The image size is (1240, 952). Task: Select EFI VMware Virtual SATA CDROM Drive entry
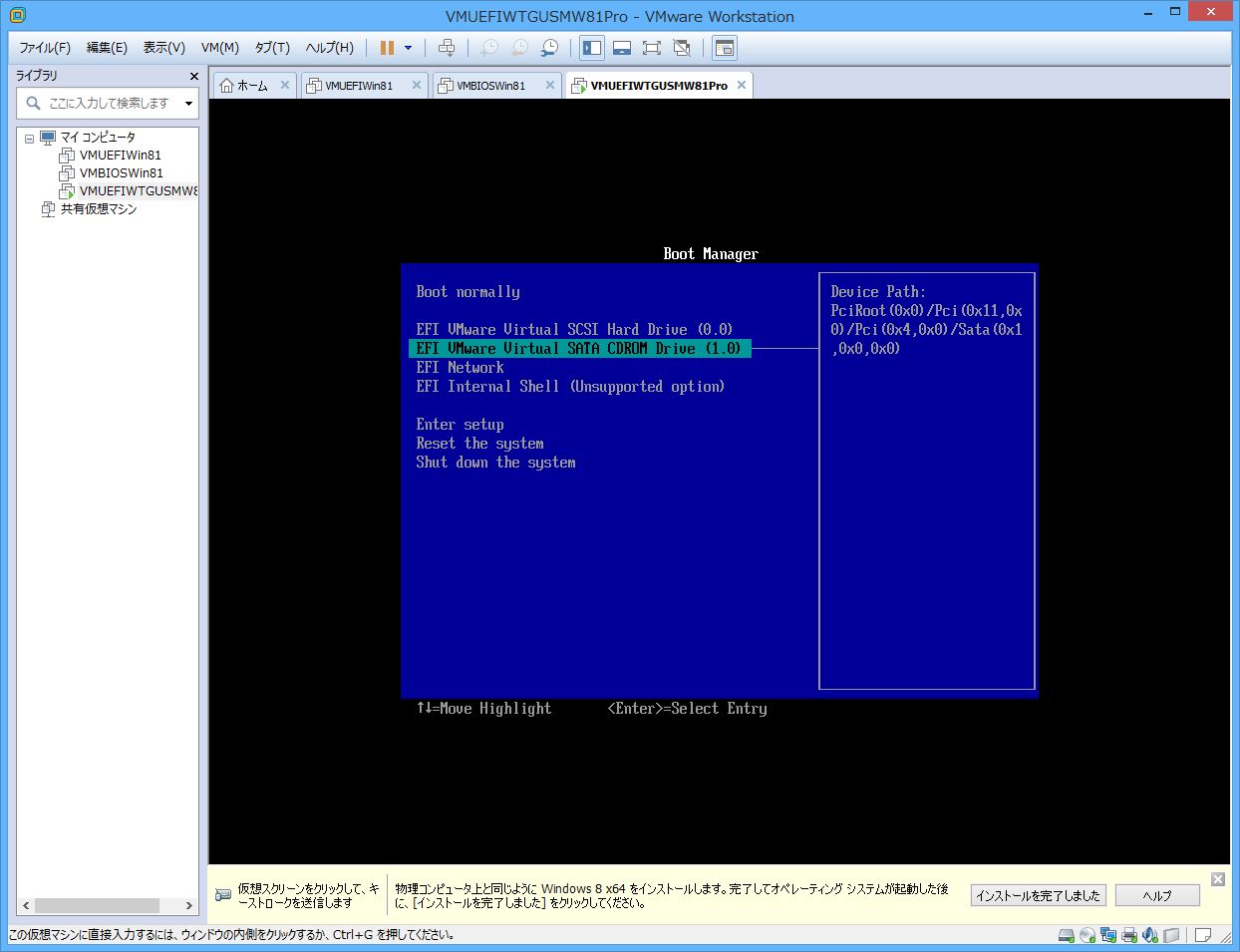click(x=579, y=349)
